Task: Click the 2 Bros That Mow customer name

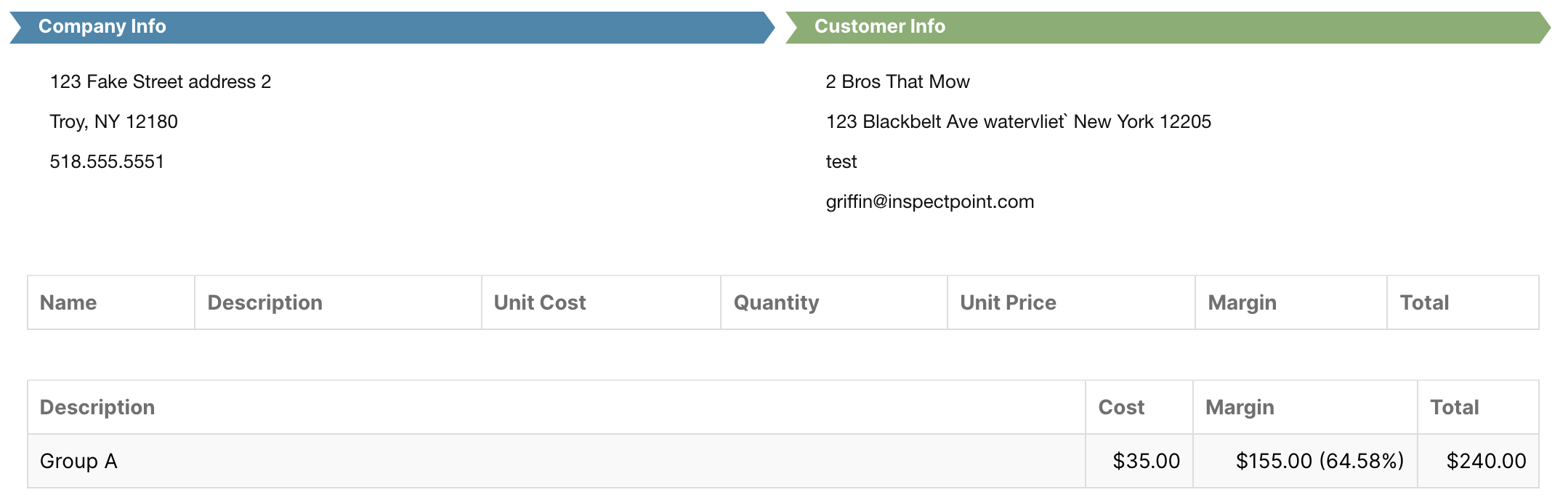Action: [897, 81]
